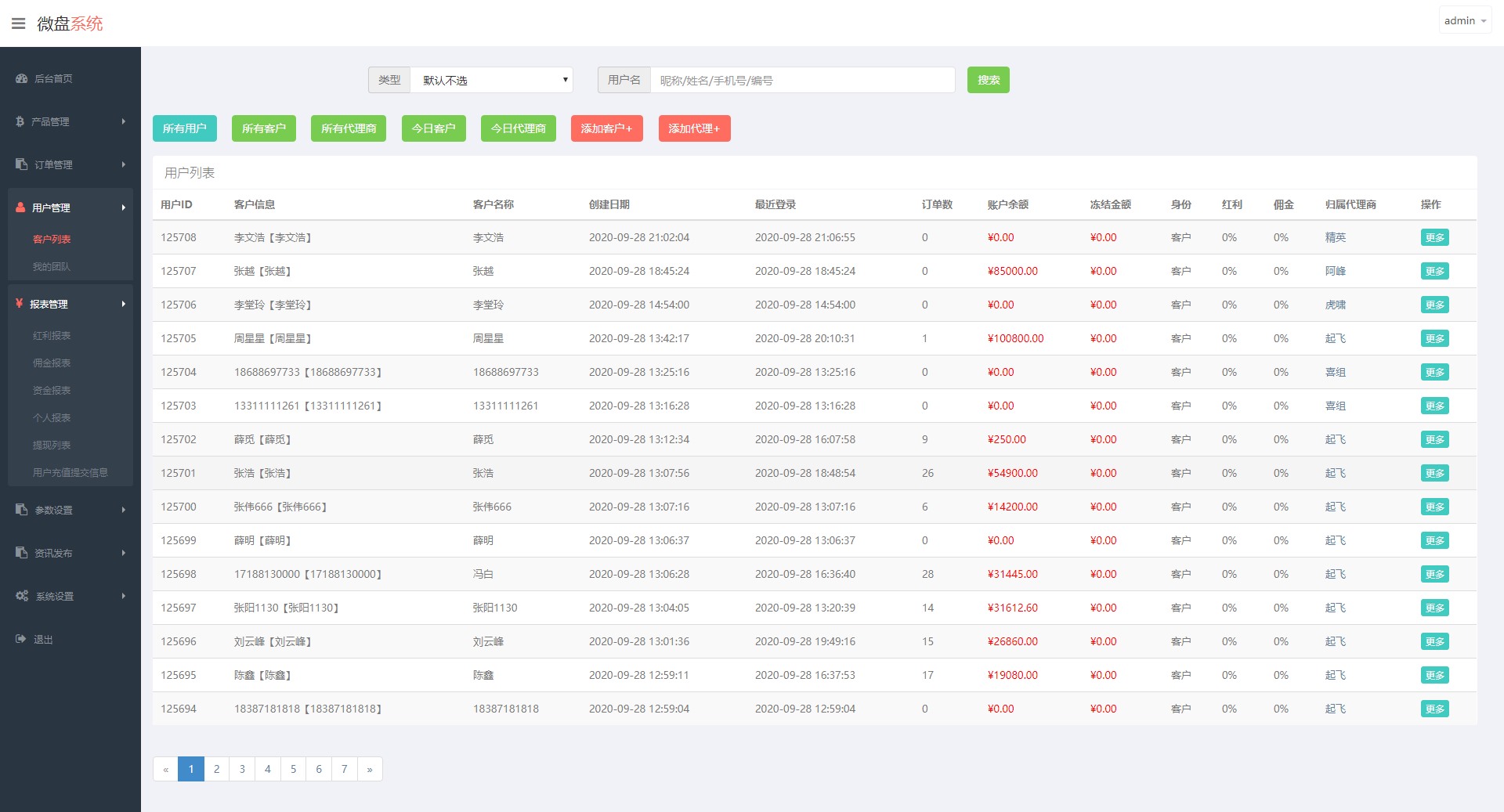Click the hamburger menu icon
This screenshot has height=812, width=1504.
(18, 23)
